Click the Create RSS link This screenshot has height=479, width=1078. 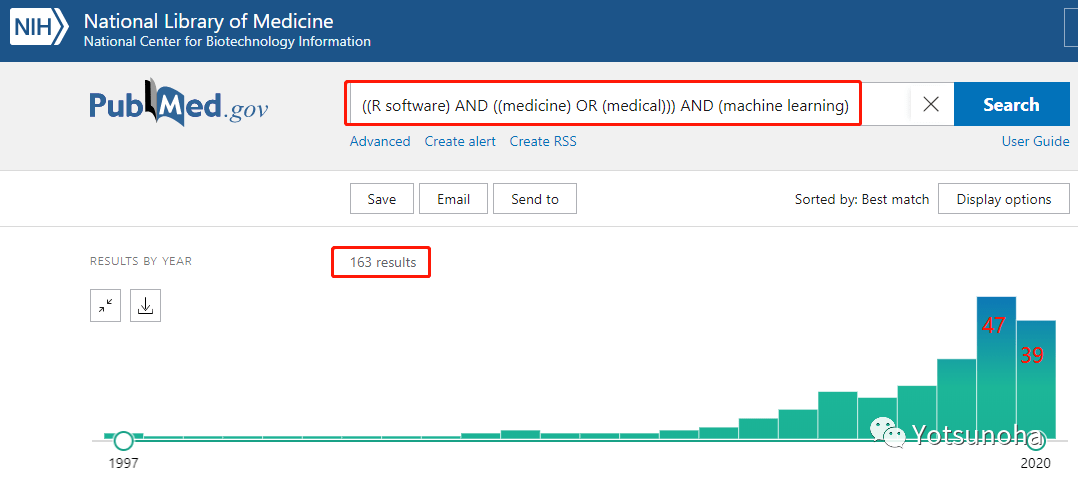pyautogui.click(x=543, y=141)
